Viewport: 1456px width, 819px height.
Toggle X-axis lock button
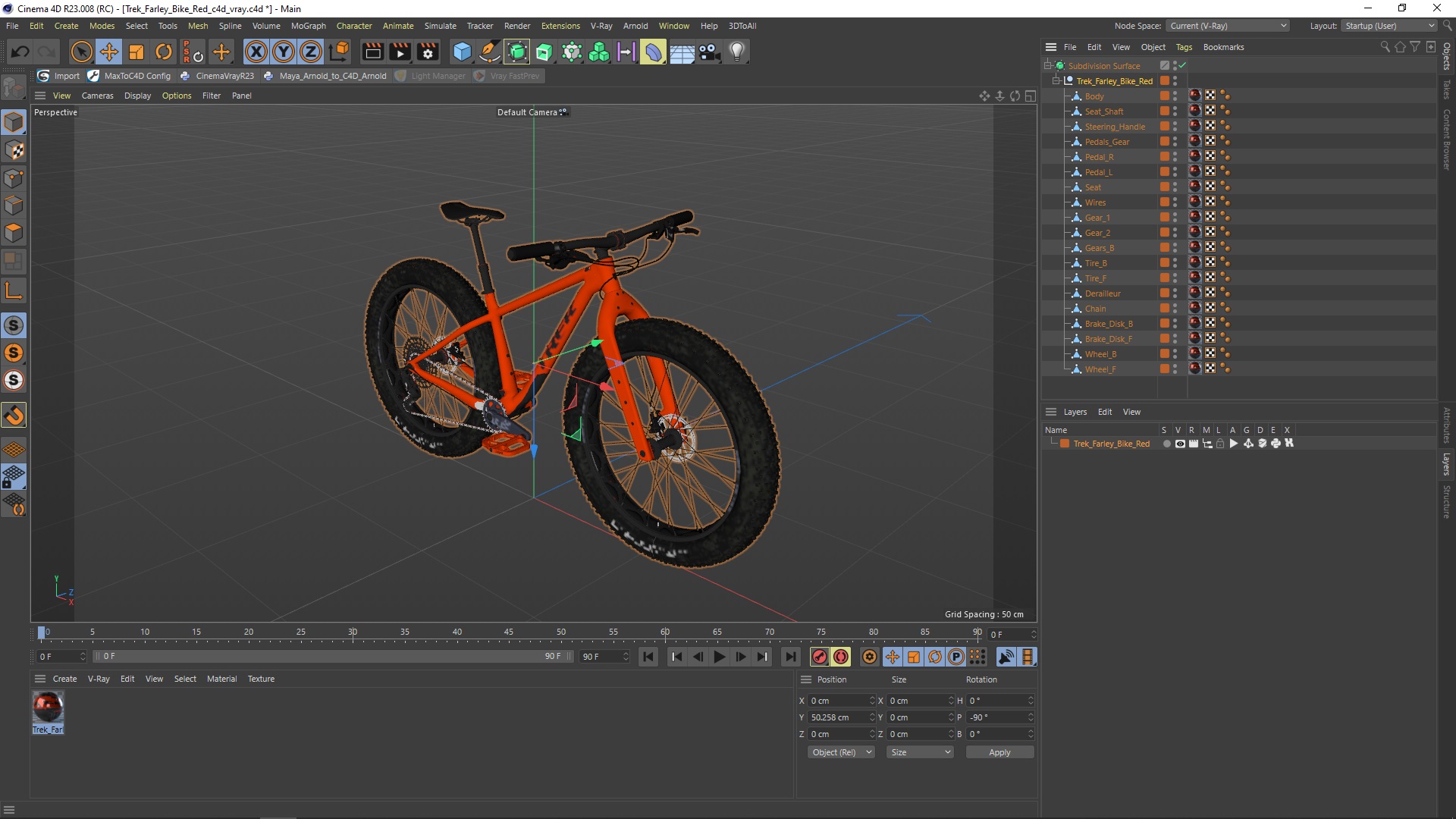pyautogui.click(x=256, y=52)
